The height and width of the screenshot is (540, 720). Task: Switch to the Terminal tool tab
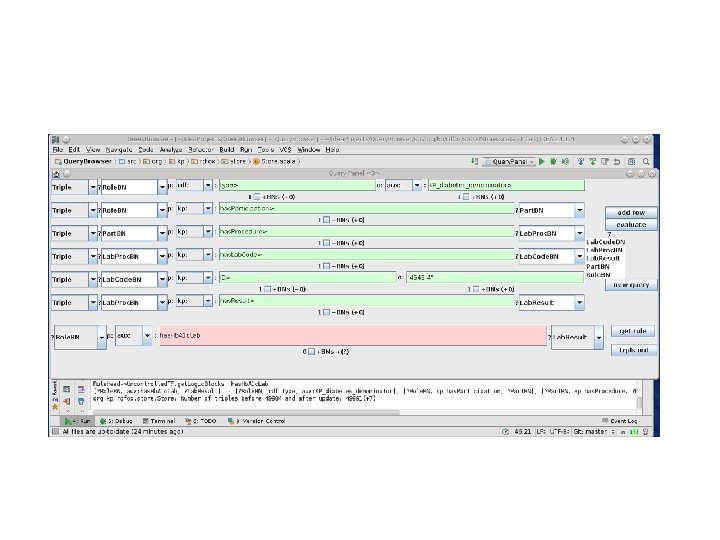click(159, 421)
